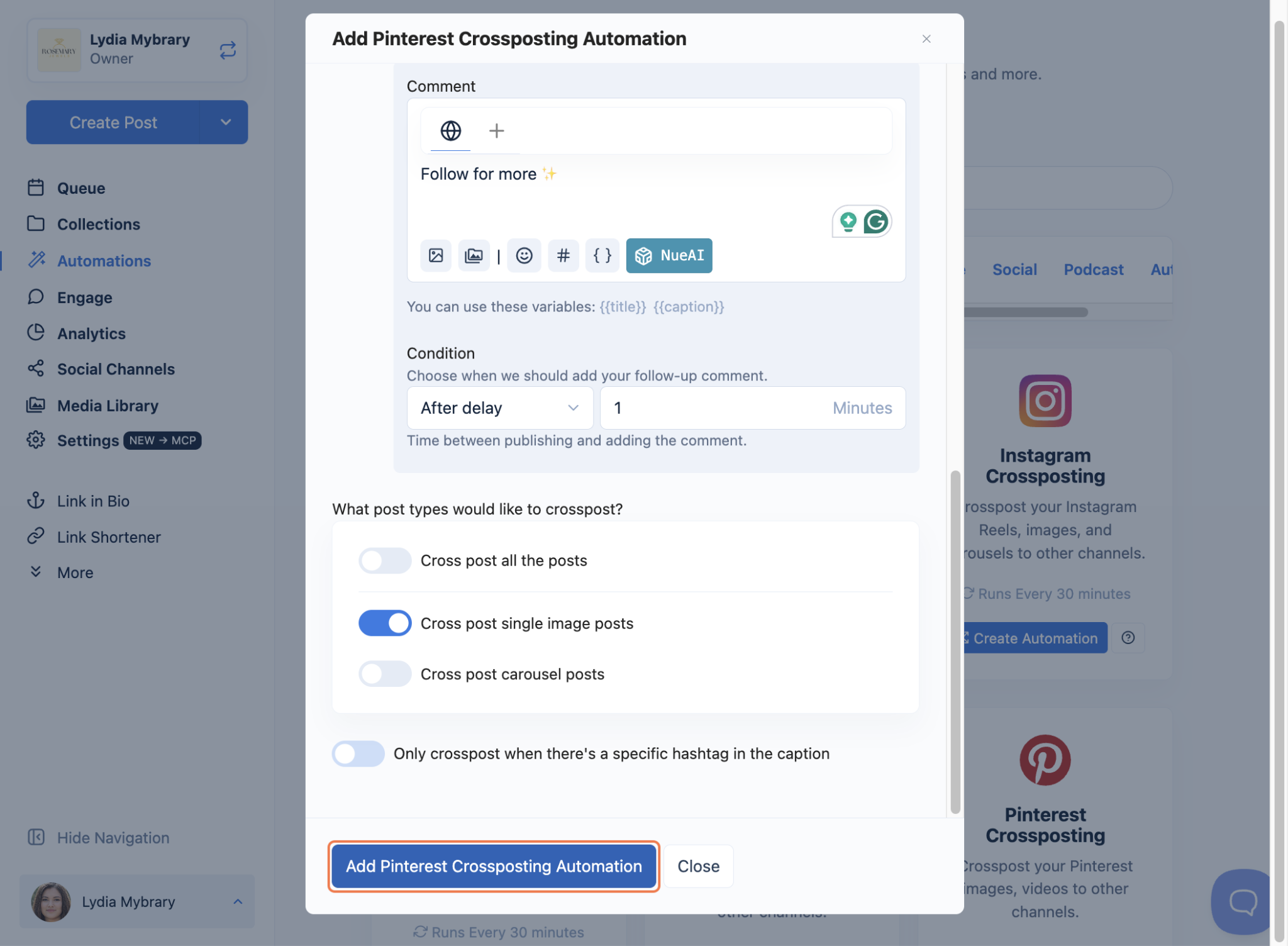Viewport: 1288px width, 946px height.
Task: Click the Social Channels share icon
Action: (36, 369)
